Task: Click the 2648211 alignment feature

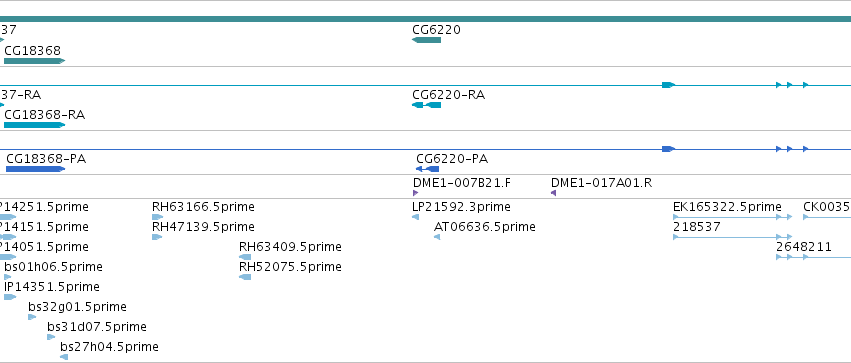Action: click(x=814, y=257)
